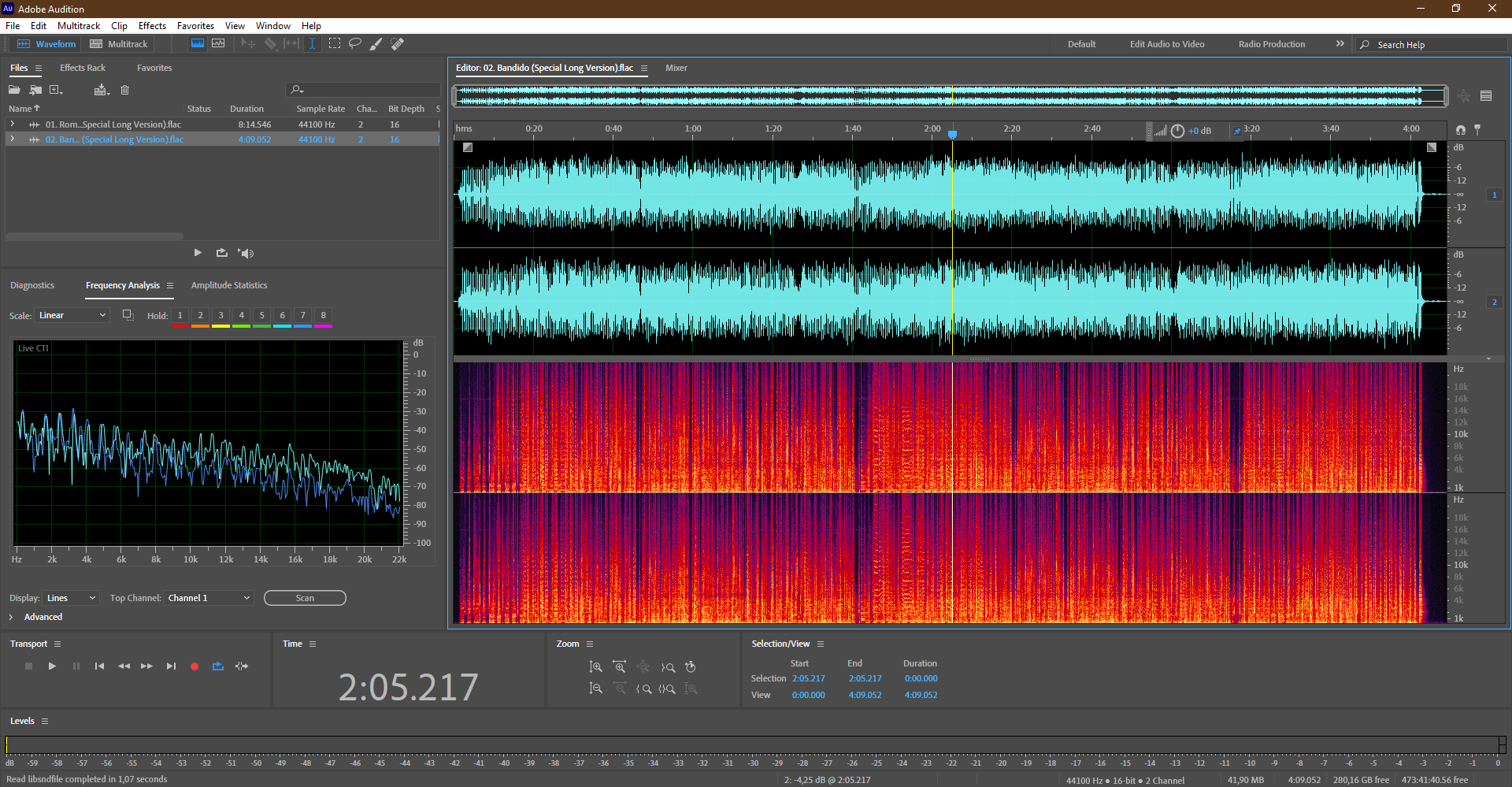Click Zoom Out Amplitude icon
This screenshot has width=1512, height=787.
click(x=596, y=689)
